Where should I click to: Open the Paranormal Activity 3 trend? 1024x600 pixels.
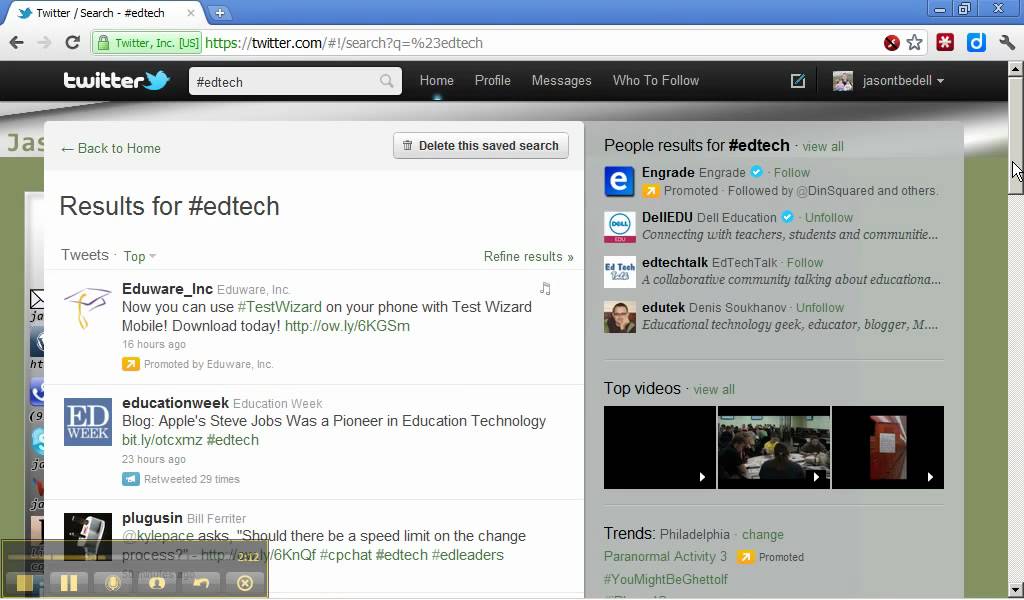point(665,556)
